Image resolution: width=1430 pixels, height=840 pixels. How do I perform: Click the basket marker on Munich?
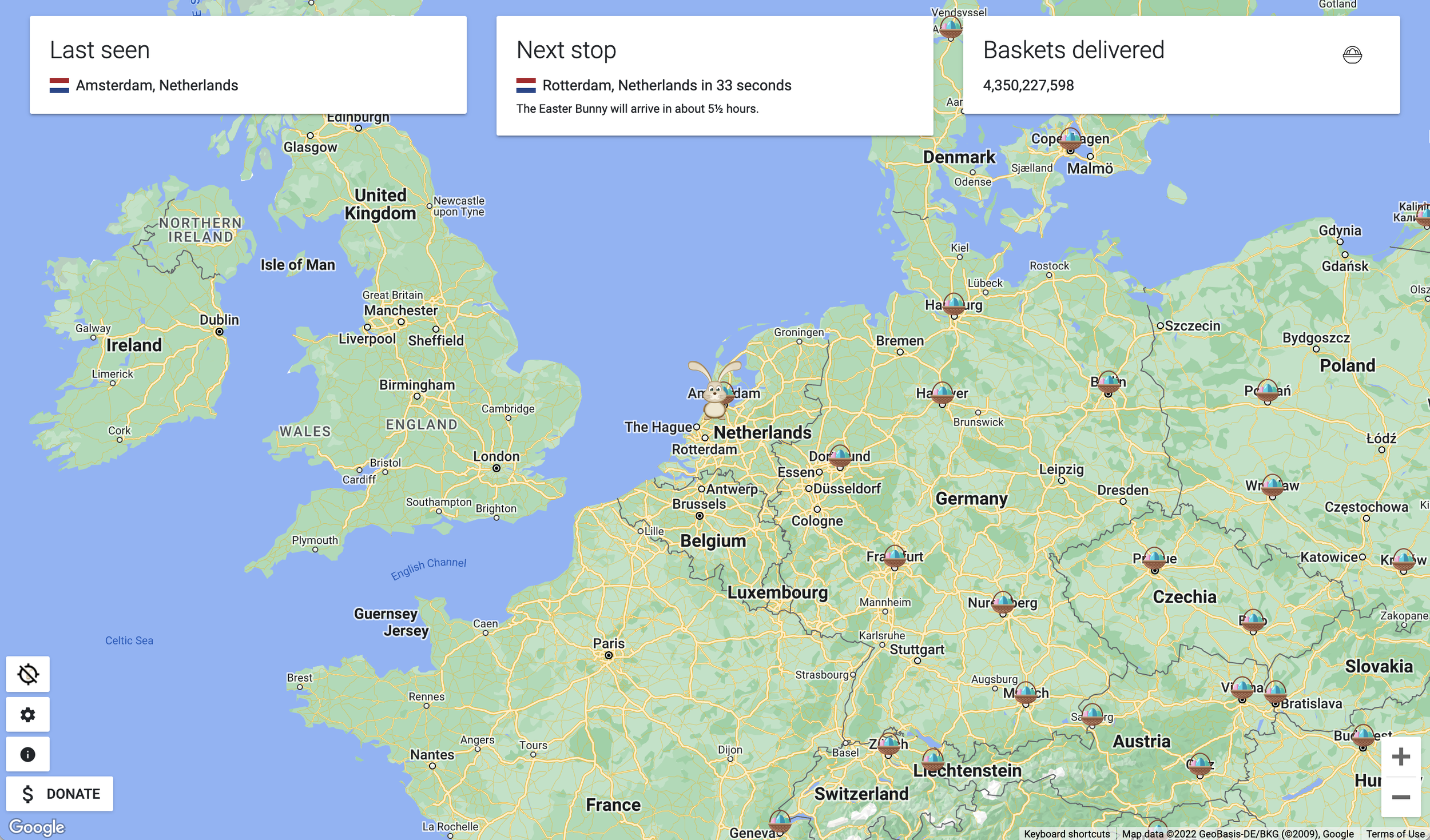(x=1026, y=694)
